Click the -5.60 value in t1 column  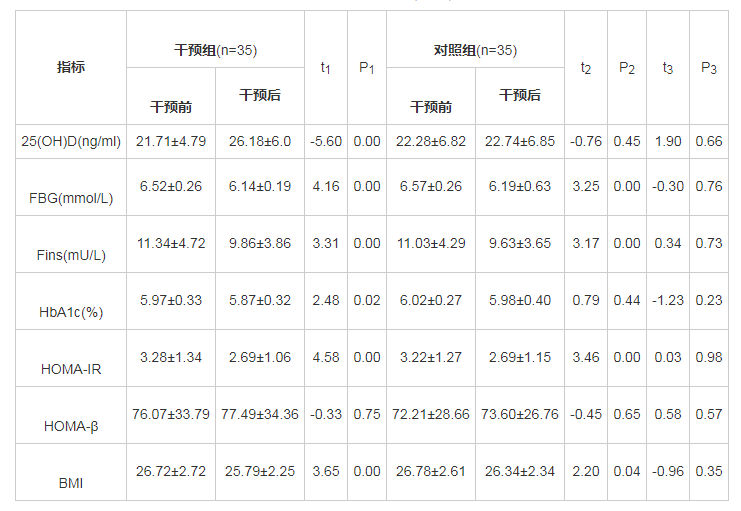[326, 141]
